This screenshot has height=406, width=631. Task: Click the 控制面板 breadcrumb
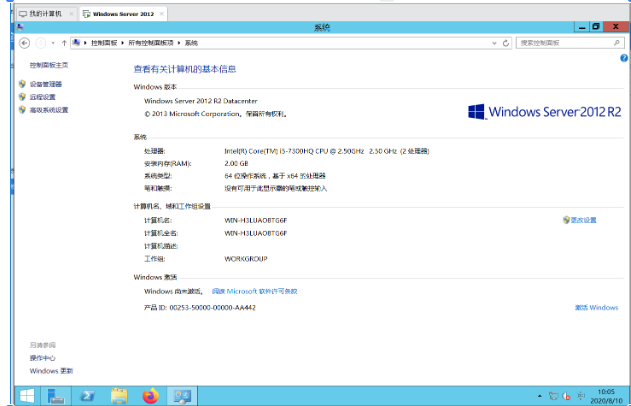tap(104, 43)
